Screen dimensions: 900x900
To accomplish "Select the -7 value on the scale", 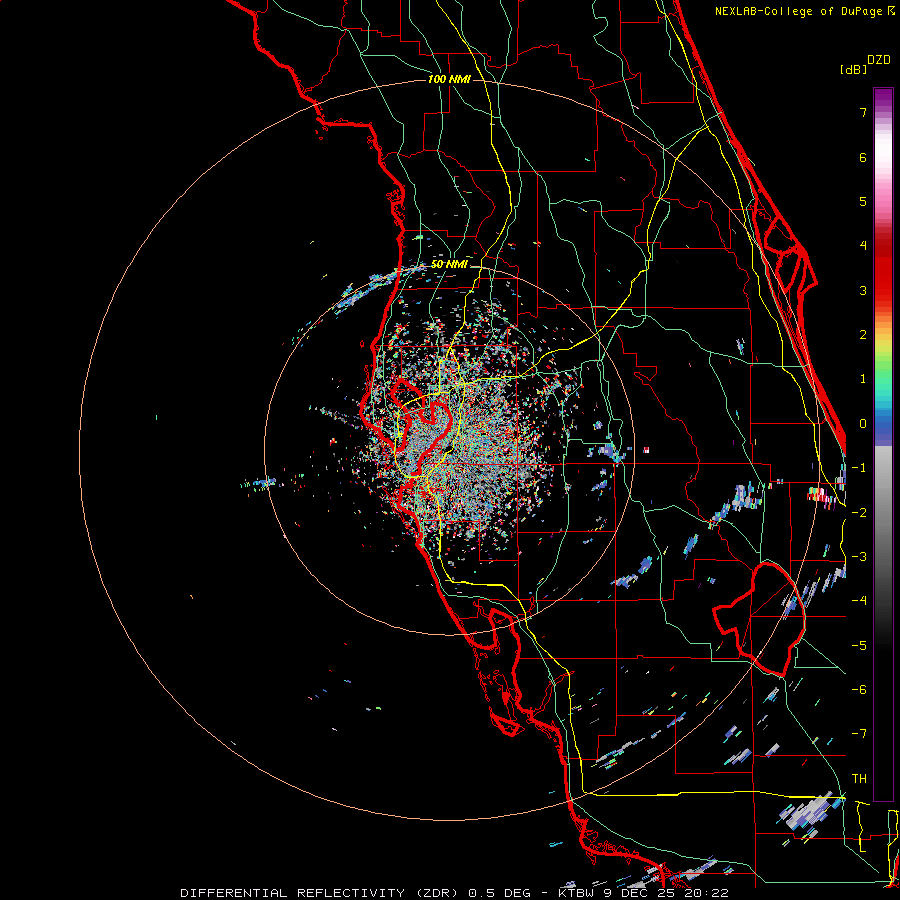I will pos(859,734).
